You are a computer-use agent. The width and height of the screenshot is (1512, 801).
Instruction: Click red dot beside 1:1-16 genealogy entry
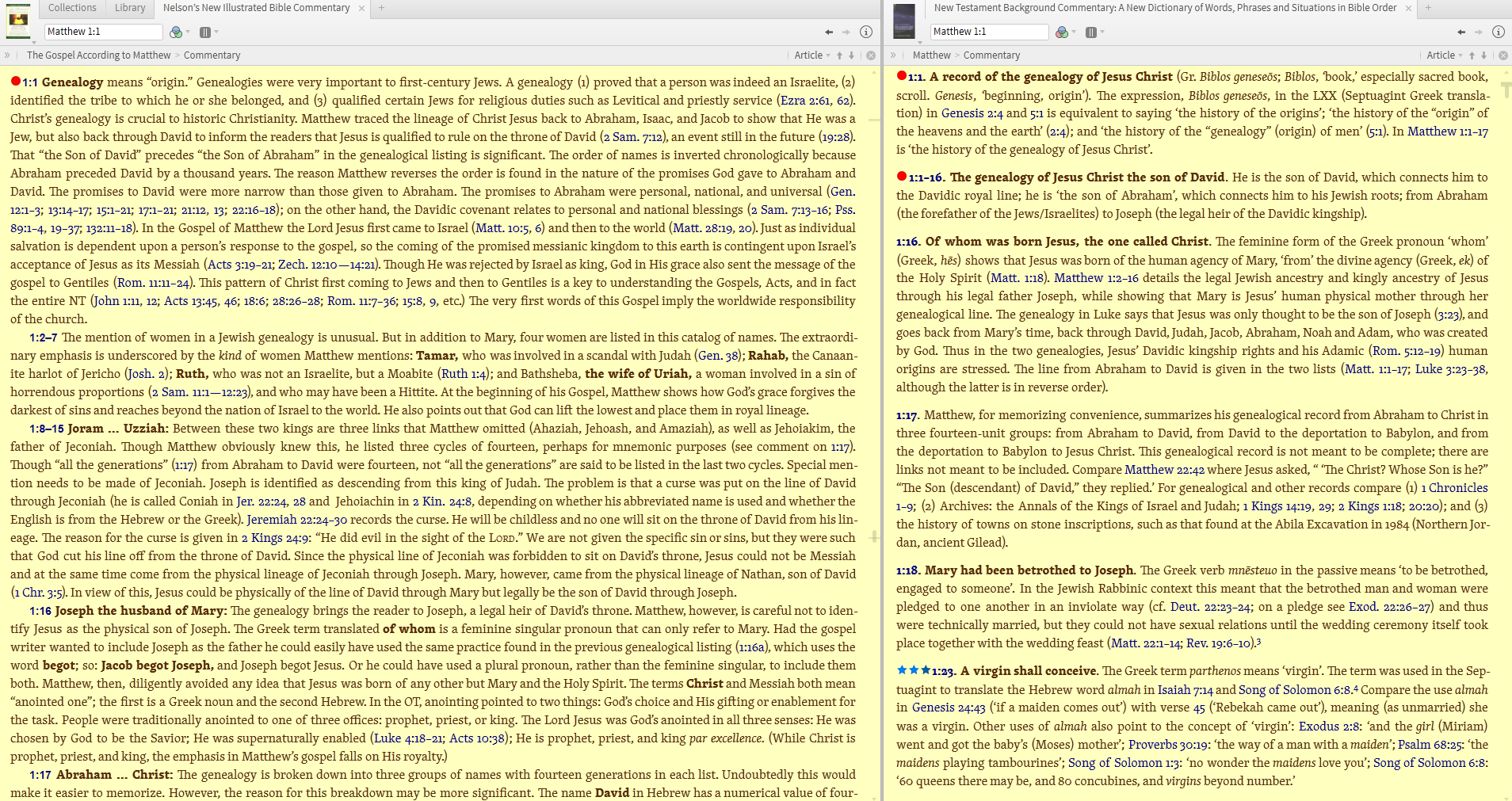pyautogui.click(x=902, y=176)
